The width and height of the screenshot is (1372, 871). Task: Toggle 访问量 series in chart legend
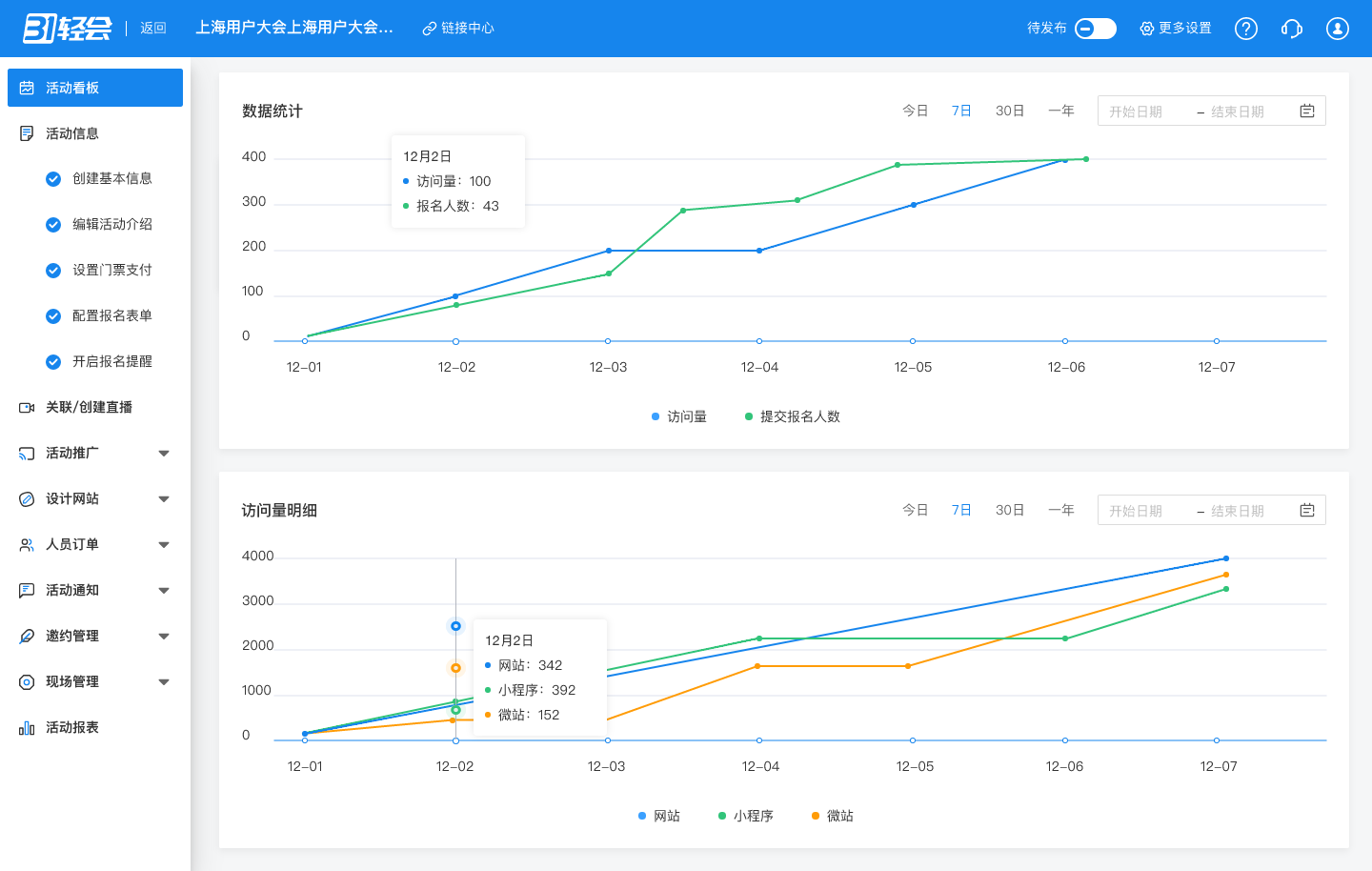679,416
